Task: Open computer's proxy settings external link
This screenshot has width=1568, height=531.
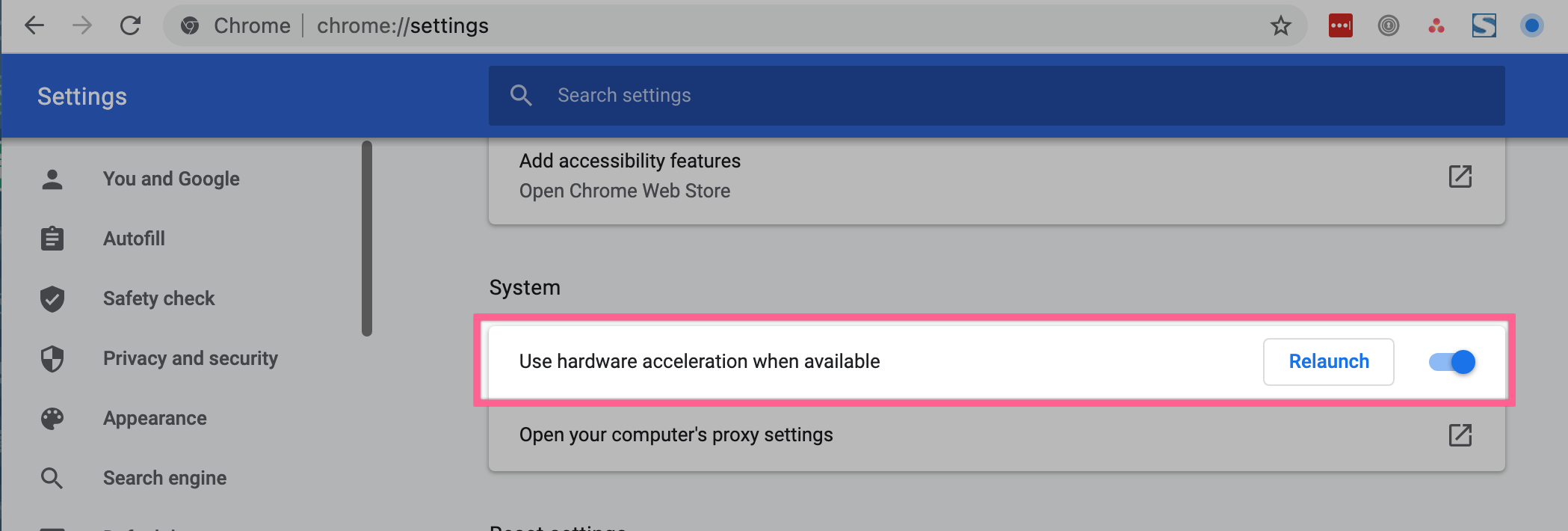Action: coord(1460,435)
